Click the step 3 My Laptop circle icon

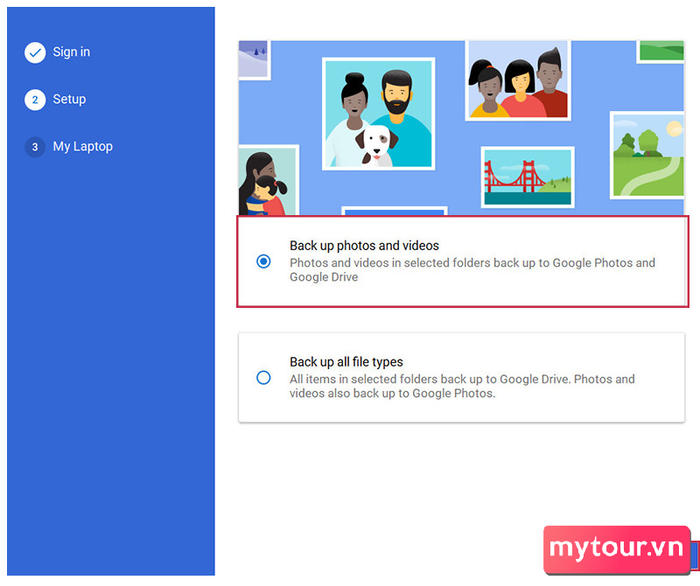coord(35,147)
